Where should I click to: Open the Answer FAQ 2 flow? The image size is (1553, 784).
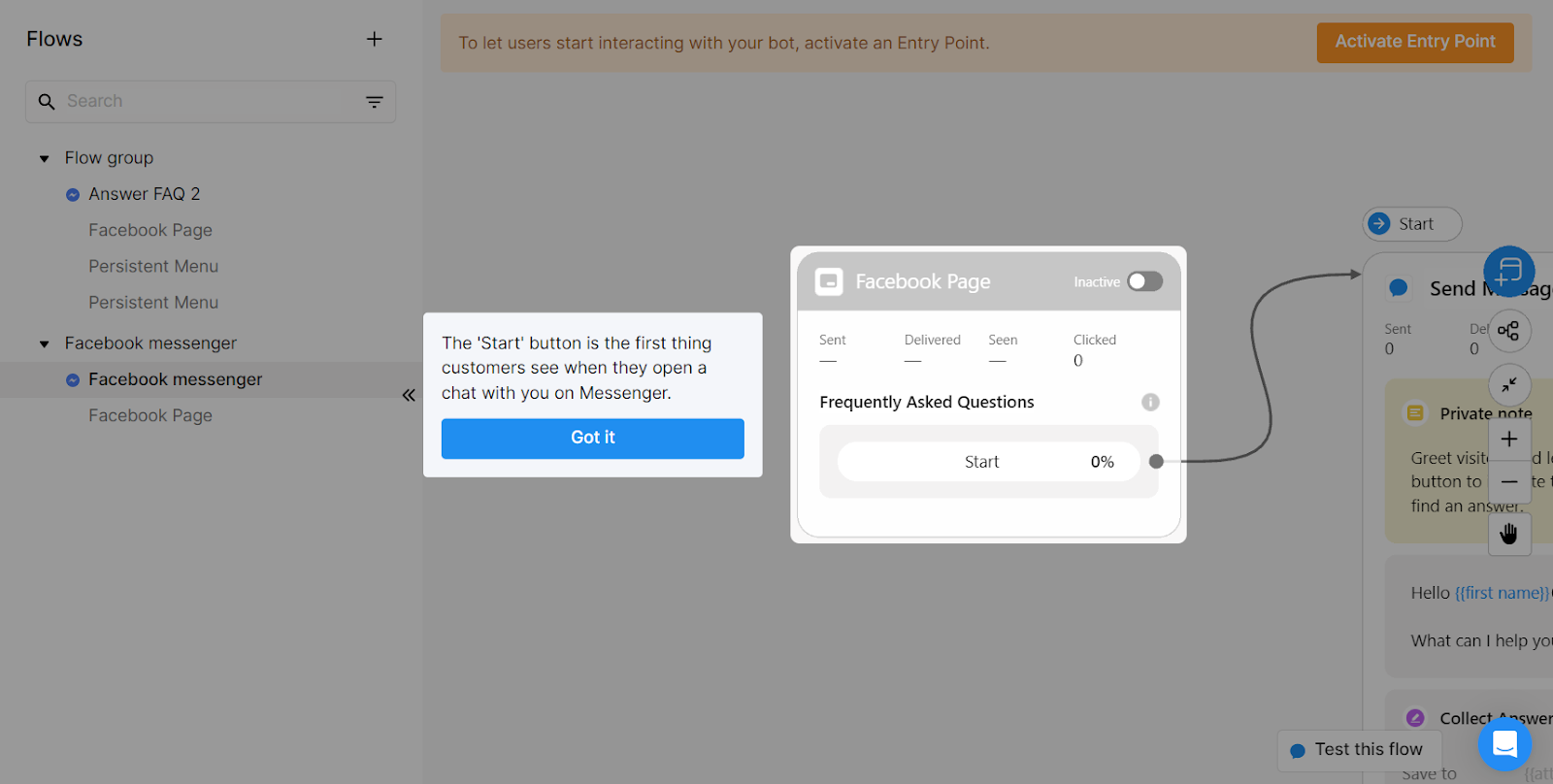[144, 194]
